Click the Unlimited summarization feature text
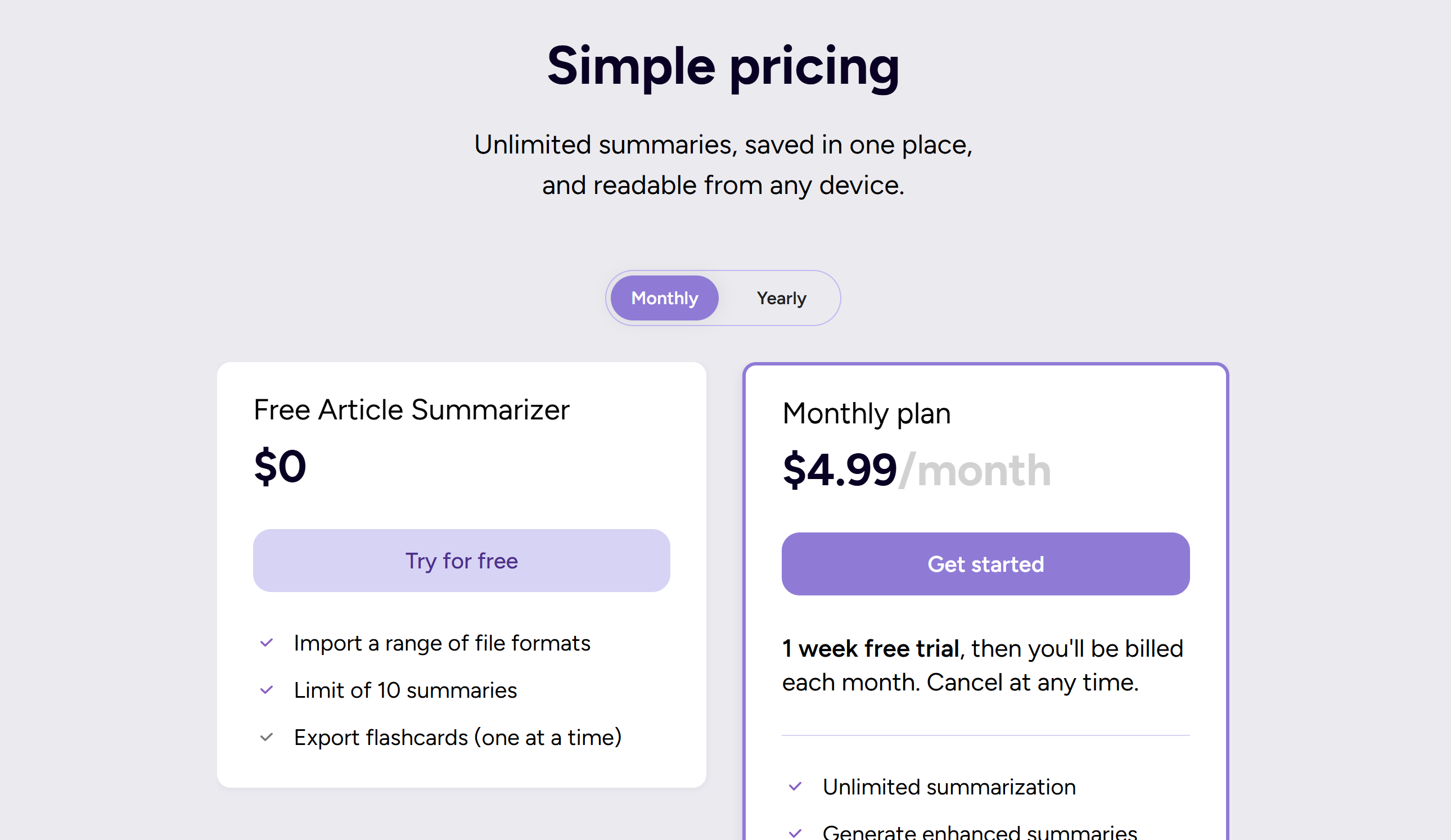The image size is (1451, 840). click(949, 787)
